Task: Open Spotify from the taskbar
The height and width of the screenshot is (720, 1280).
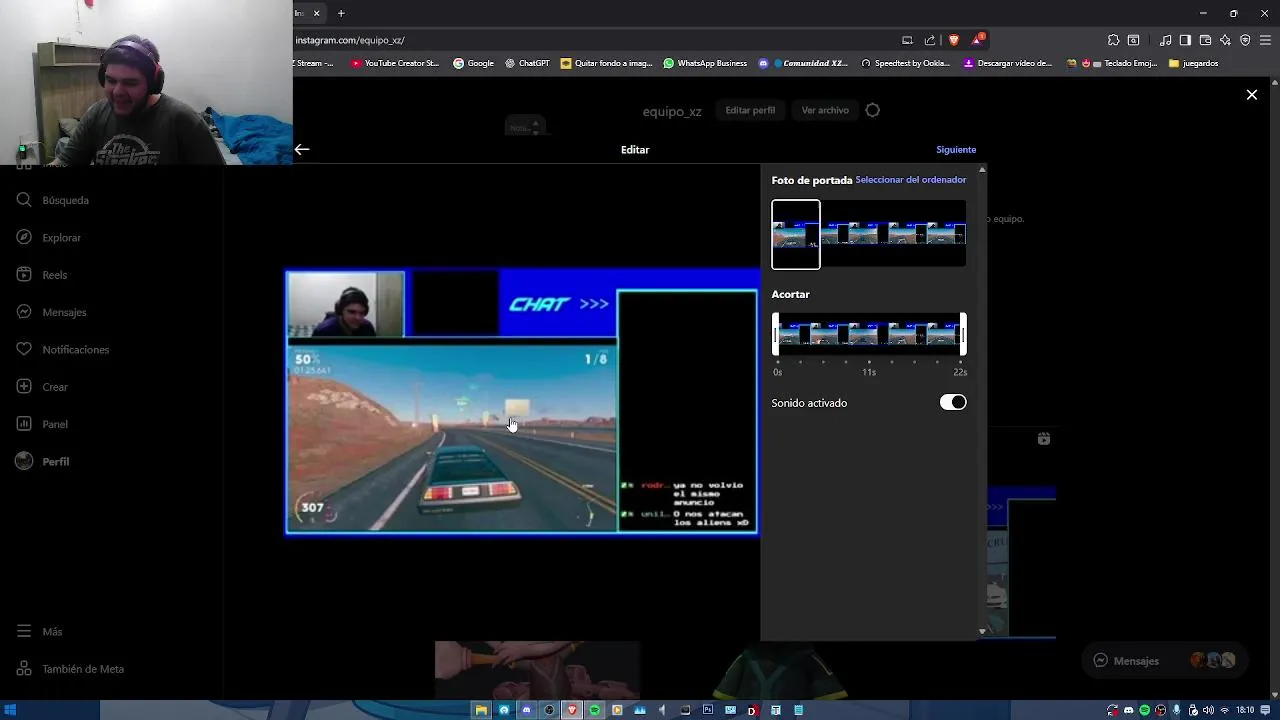Action: click(595, 710)
